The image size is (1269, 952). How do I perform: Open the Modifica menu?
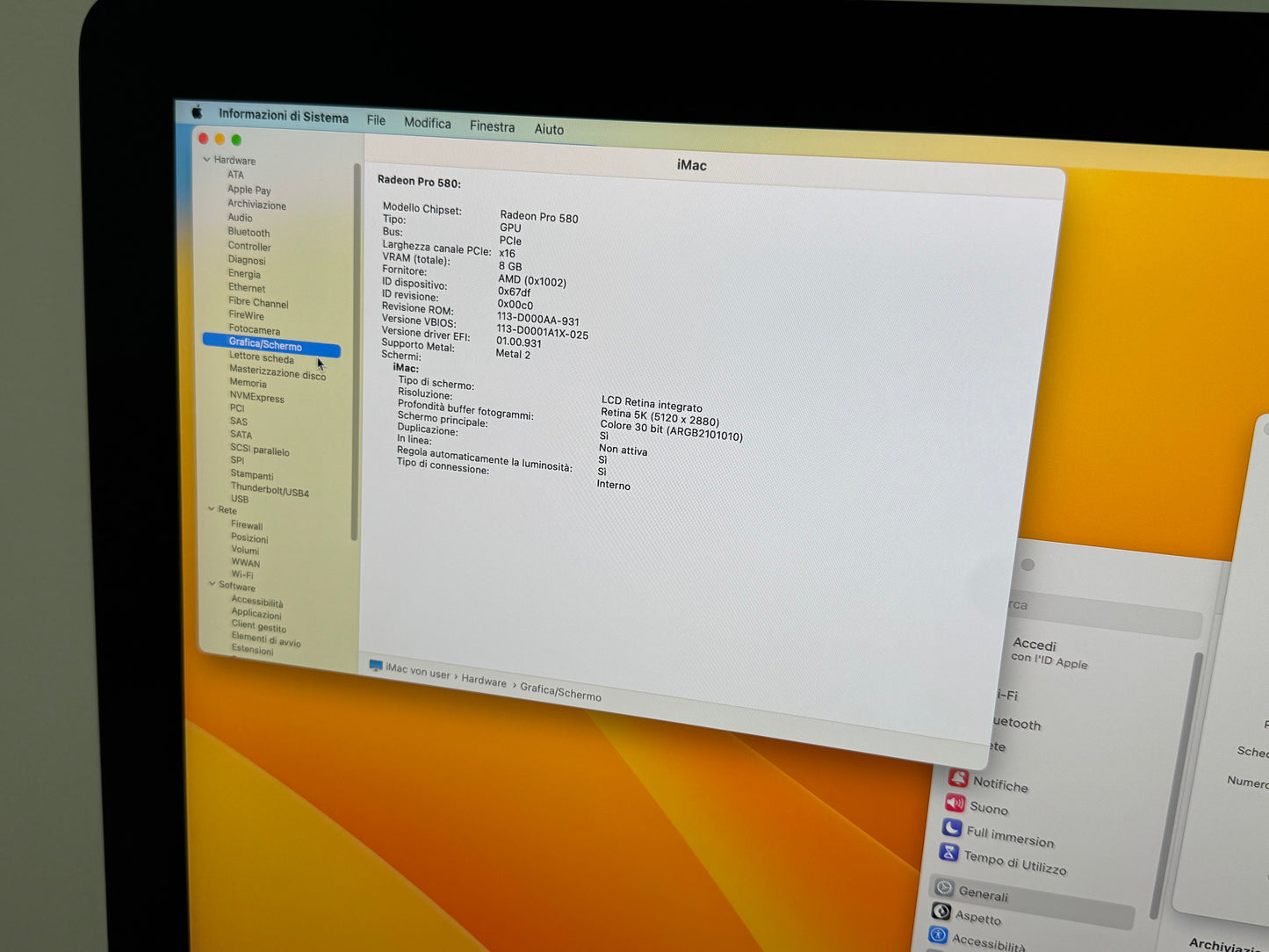pos(428,123)
